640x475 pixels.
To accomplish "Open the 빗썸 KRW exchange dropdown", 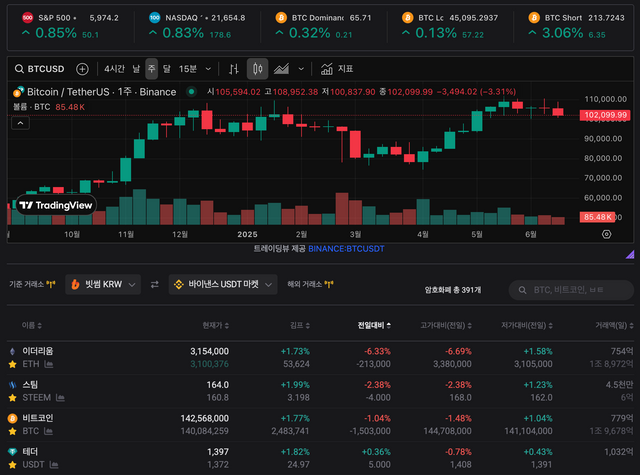I will 103,284.
